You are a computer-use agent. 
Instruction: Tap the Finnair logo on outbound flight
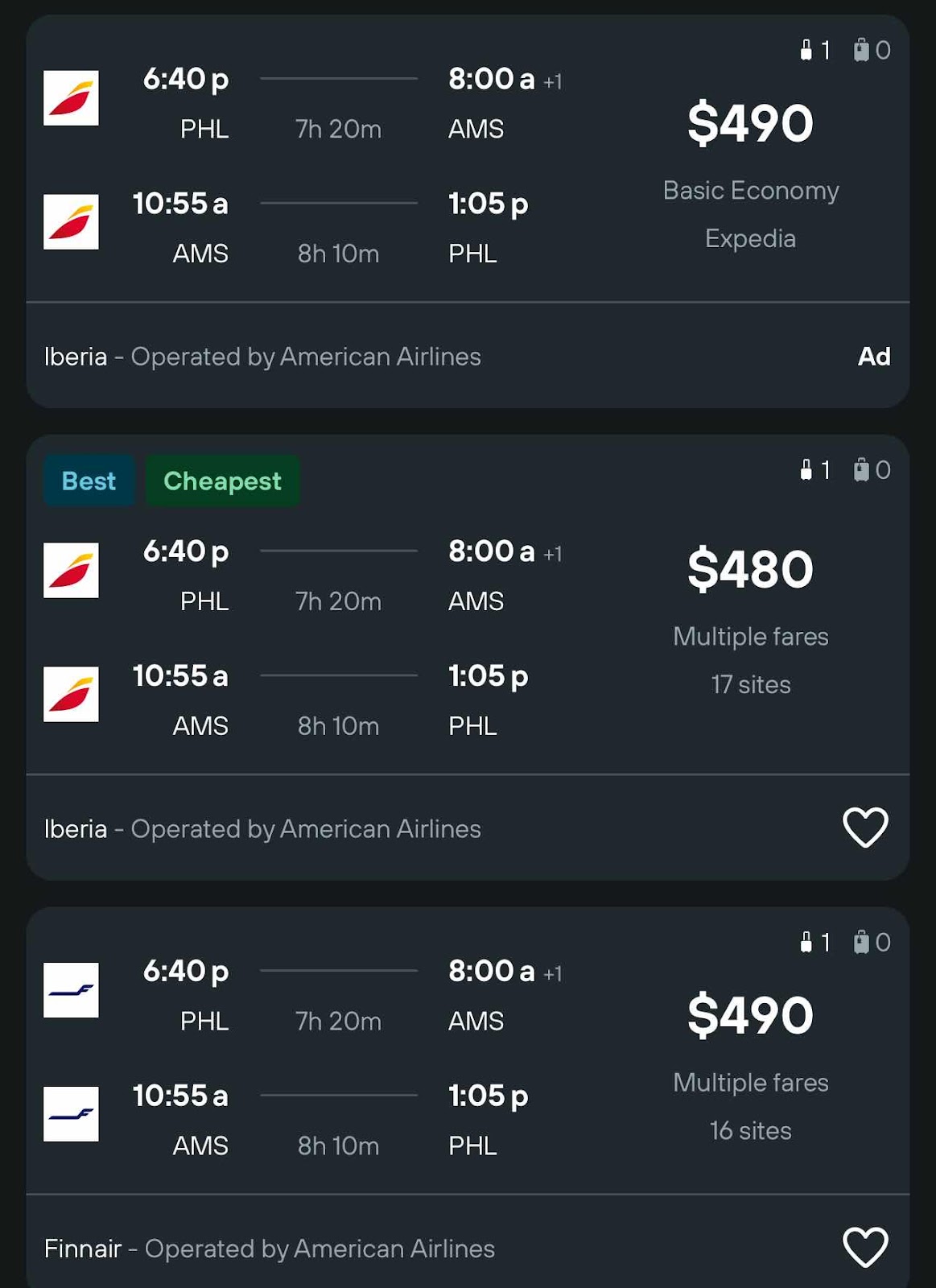(71, 990)
